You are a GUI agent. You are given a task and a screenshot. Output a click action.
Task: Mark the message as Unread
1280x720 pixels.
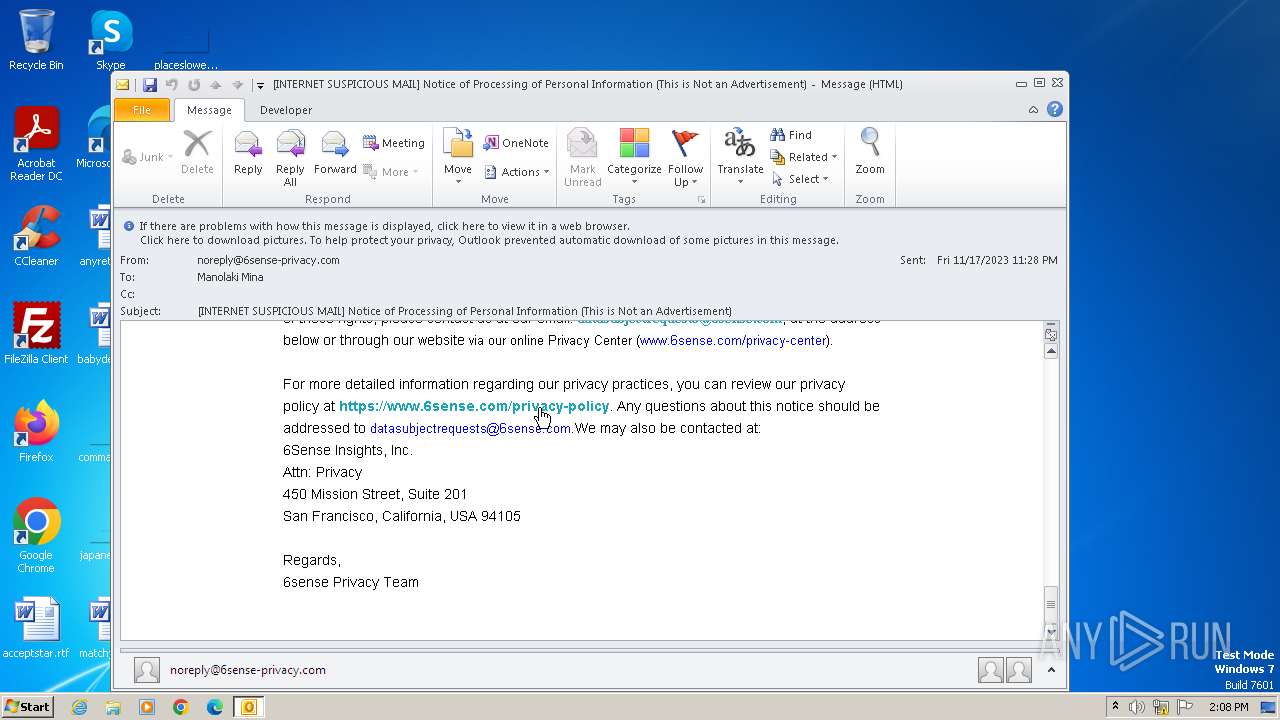click(582, 158)
